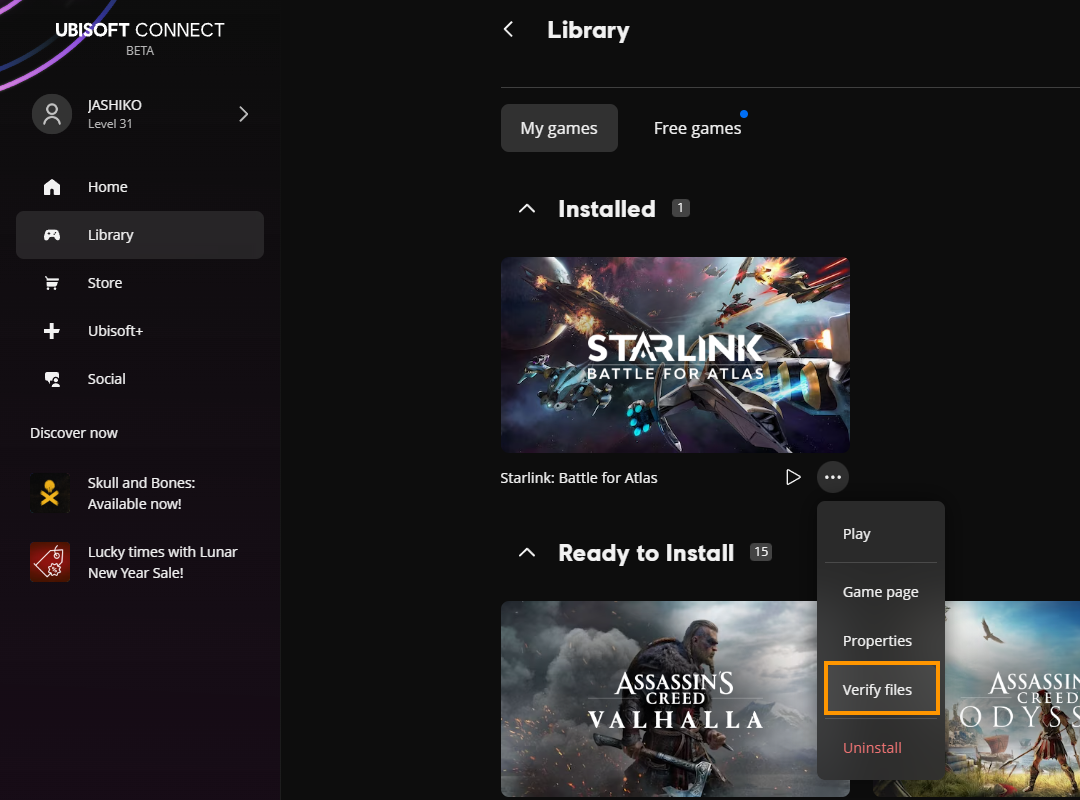The height and width of the screenshot is (800, 1080).
Task: Open the Social section
Action: click(x=140, y=379)
